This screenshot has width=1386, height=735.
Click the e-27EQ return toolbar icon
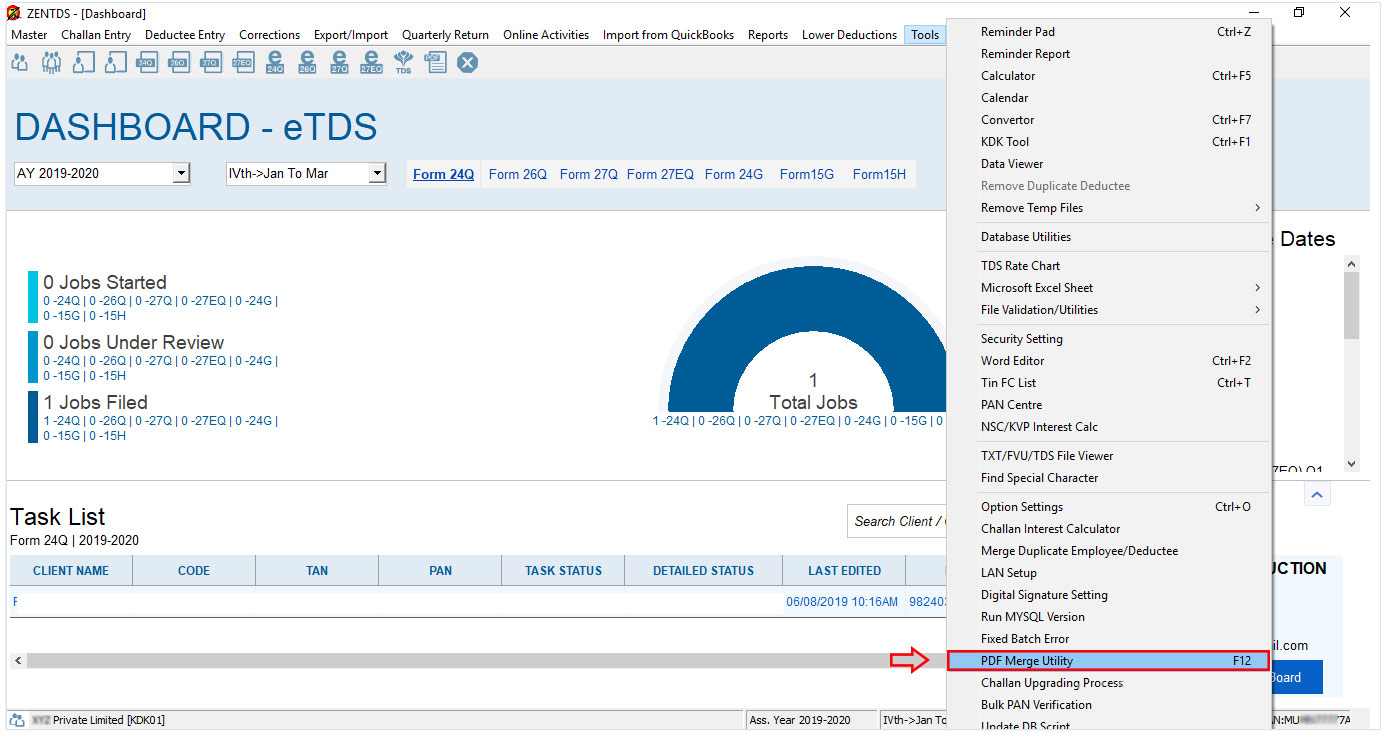[x=371, y=63]
